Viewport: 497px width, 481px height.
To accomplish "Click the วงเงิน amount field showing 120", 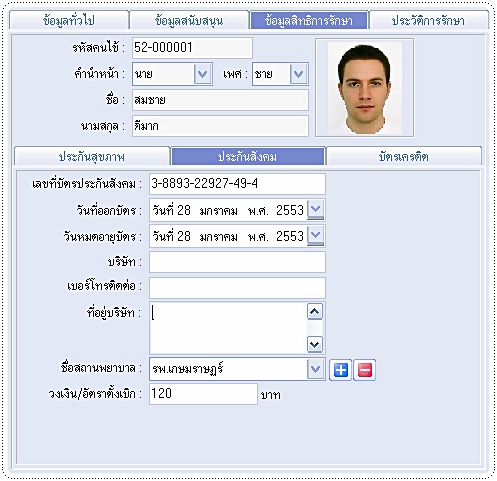I will tap(203, 394).
